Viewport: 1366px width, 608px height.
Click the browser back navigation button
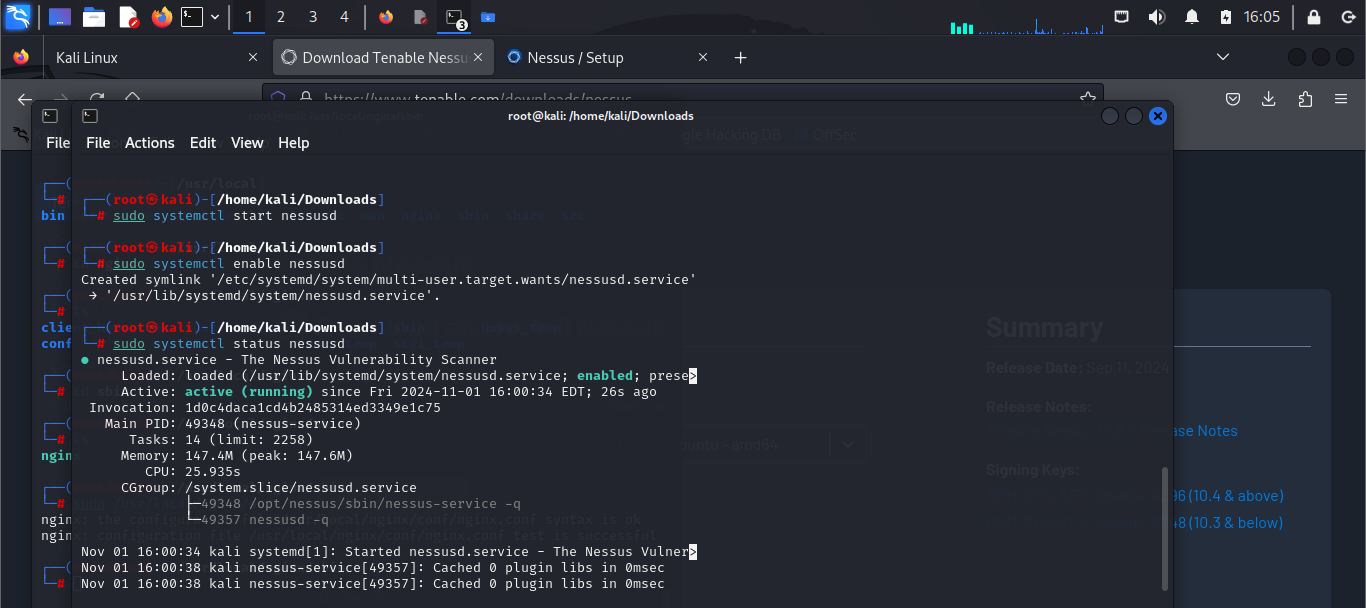coord(24,99)
